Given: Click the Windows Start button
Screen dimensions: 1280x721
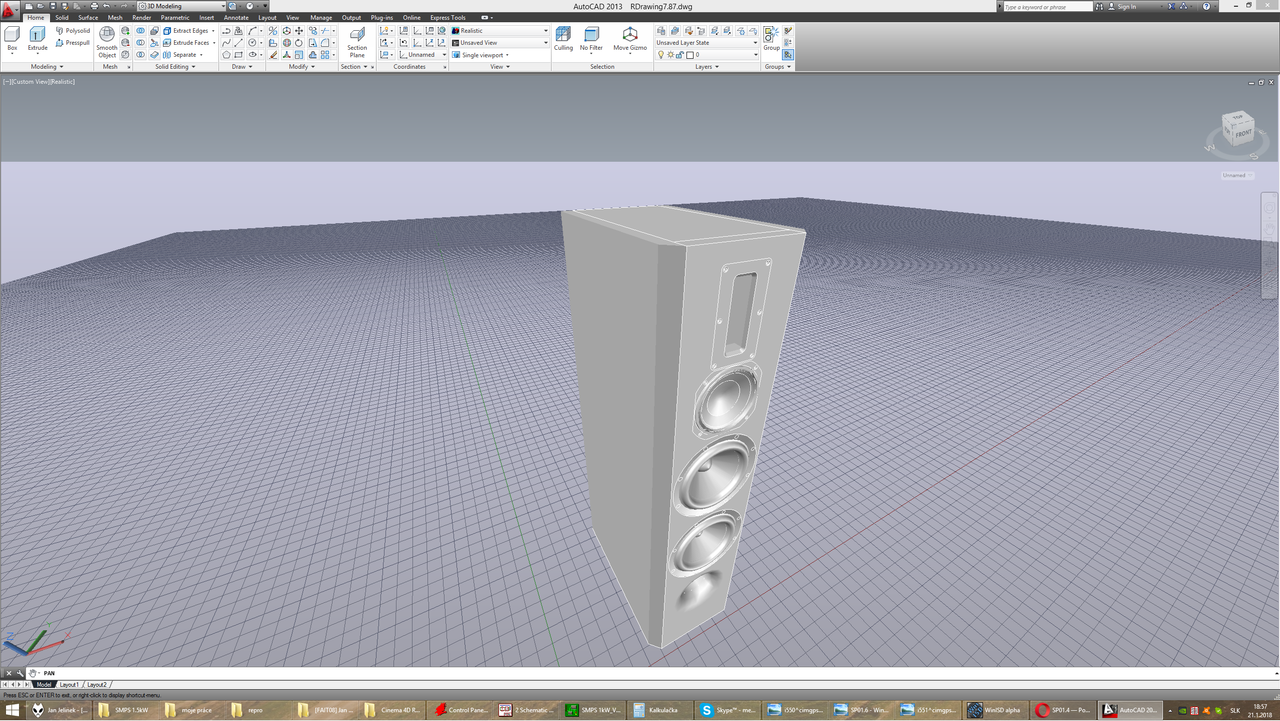Looking at the screenshot, I should pos(10,710).
